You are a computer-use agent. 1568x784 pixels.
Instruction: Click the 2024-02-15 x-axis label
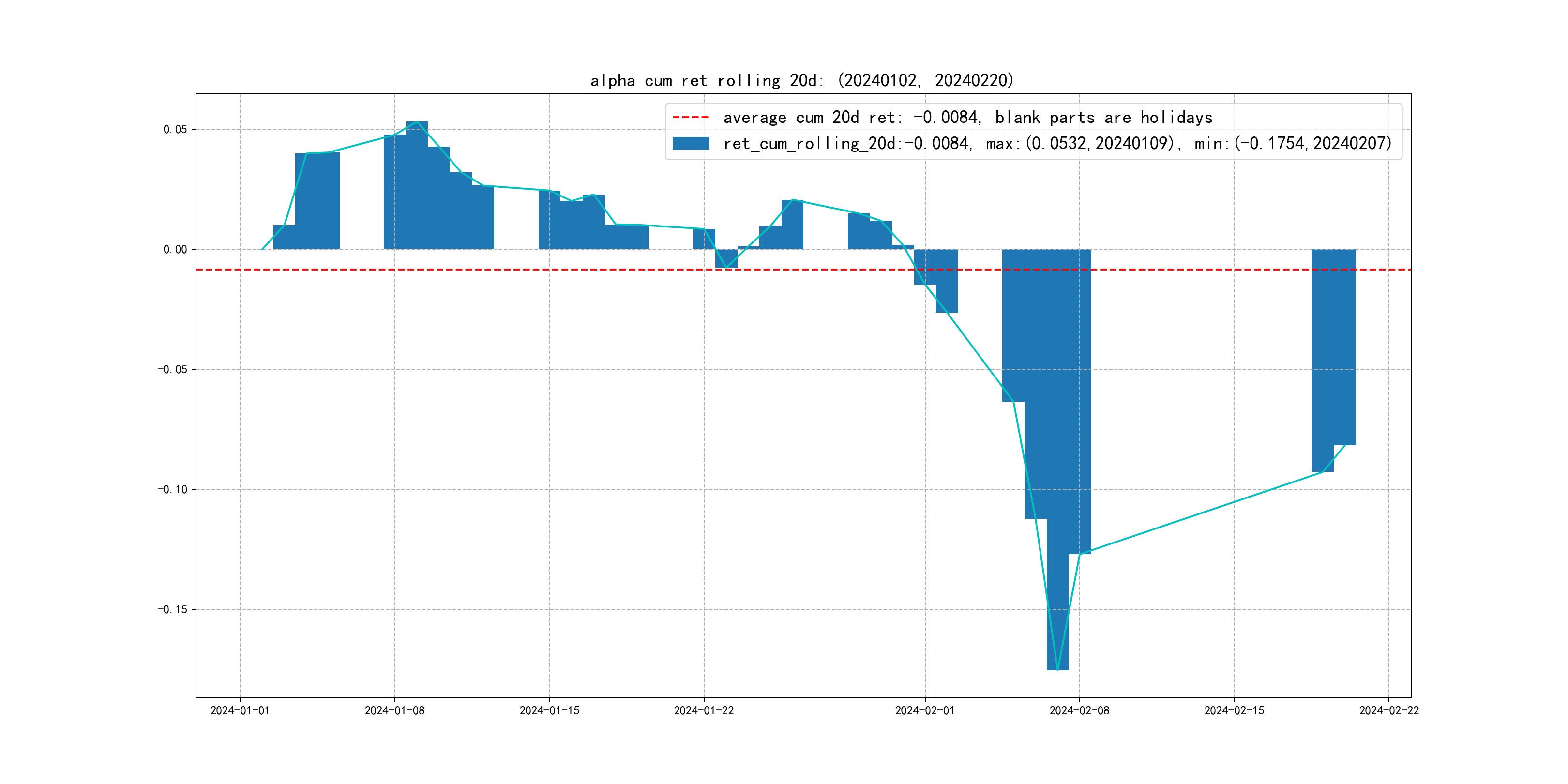pyautogui.click(x=1234, y=710)
